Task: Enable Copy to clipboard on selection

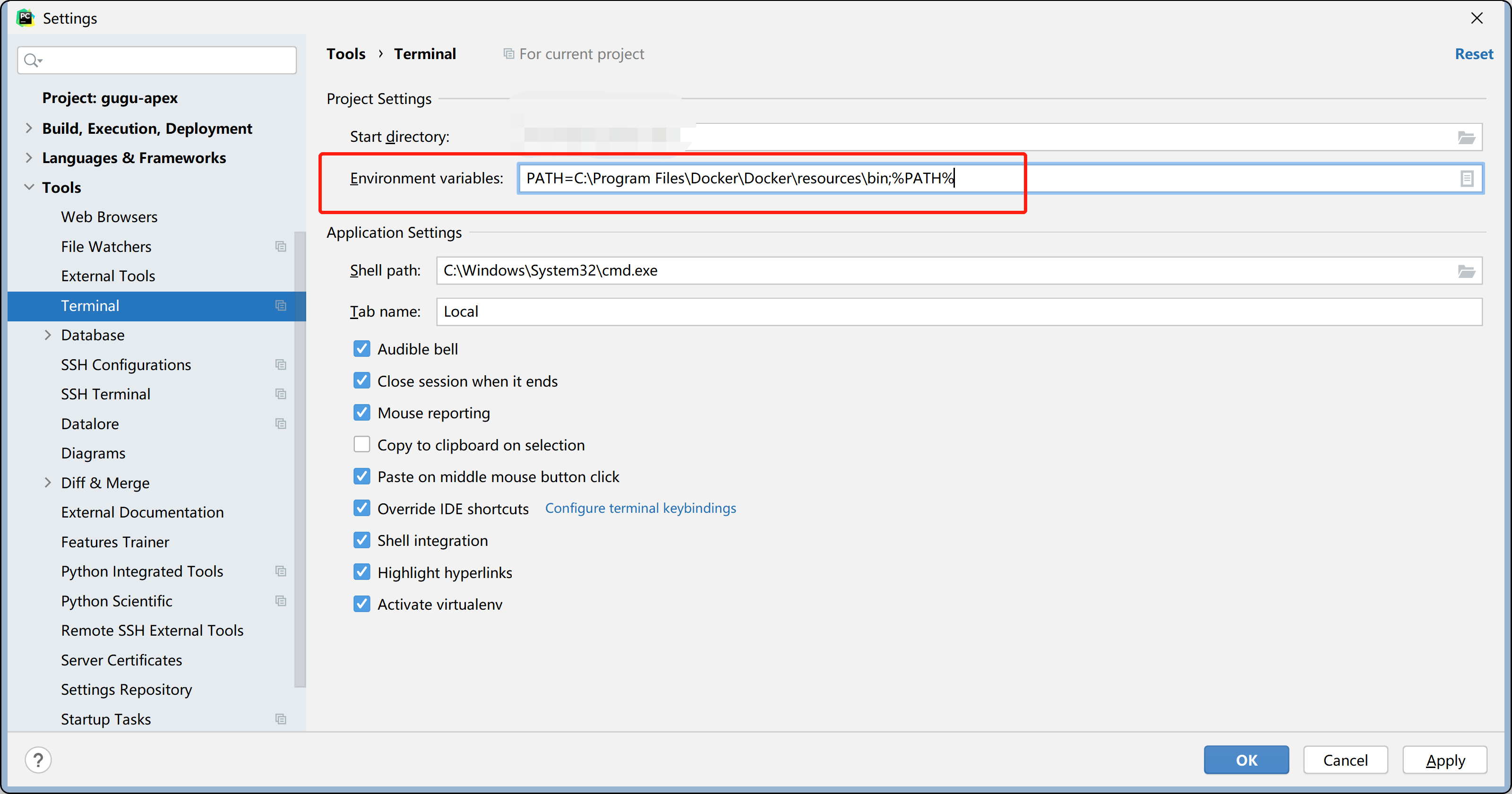Action: [361, 445]
